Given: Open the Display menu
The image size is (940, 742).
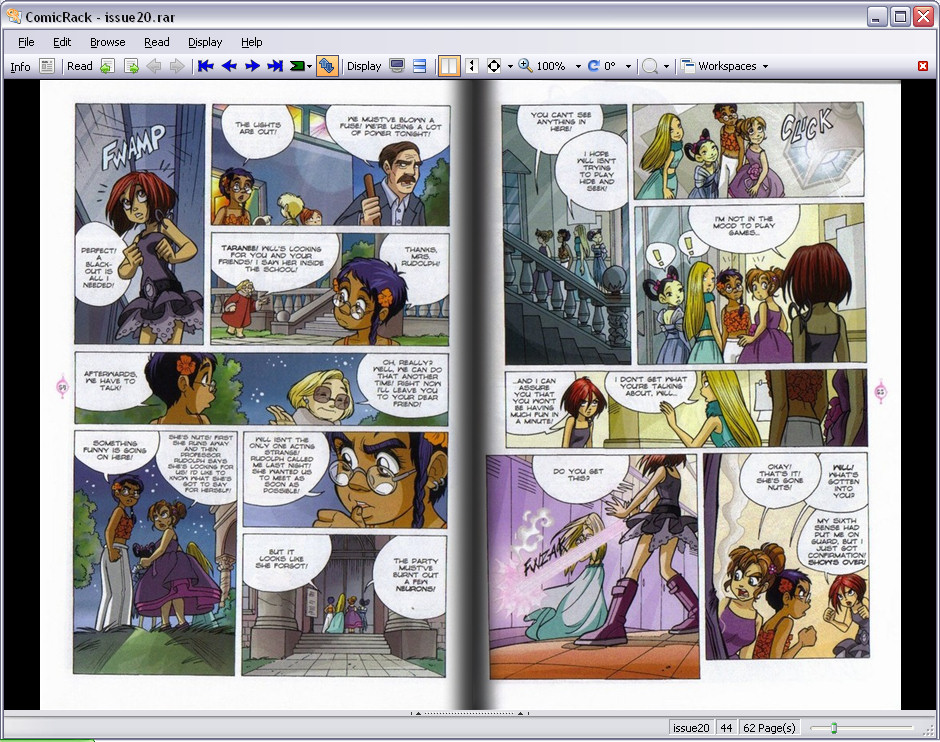Looking at the screenshot, I should tap(205, 42).
